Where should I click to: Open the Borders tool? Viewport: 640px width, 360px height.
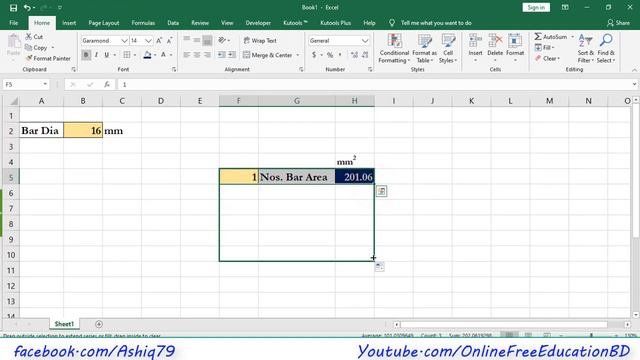pos(127,55)
